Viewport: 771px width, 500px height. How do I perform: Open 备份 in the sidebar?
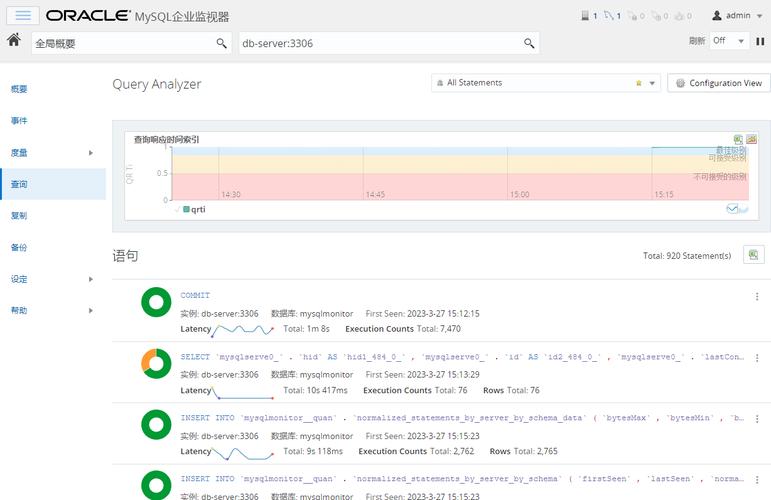pos(19,247)
